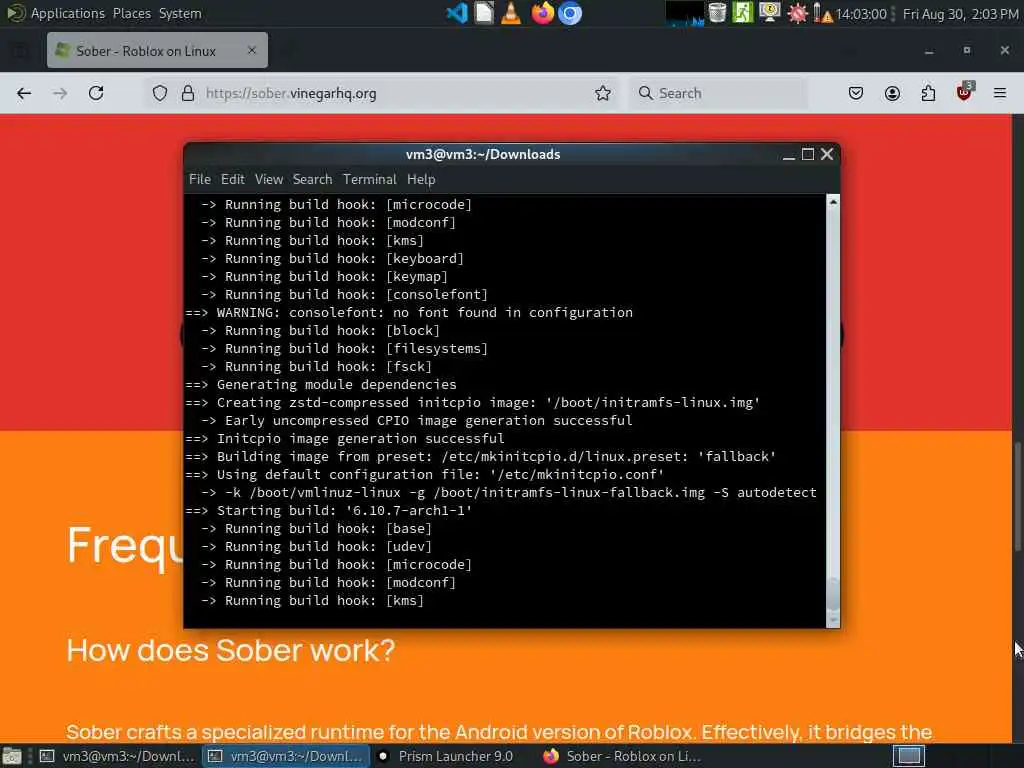Open the terminal File menu
This screenshot has width=1024, height=768.
[x=200, y=179]
